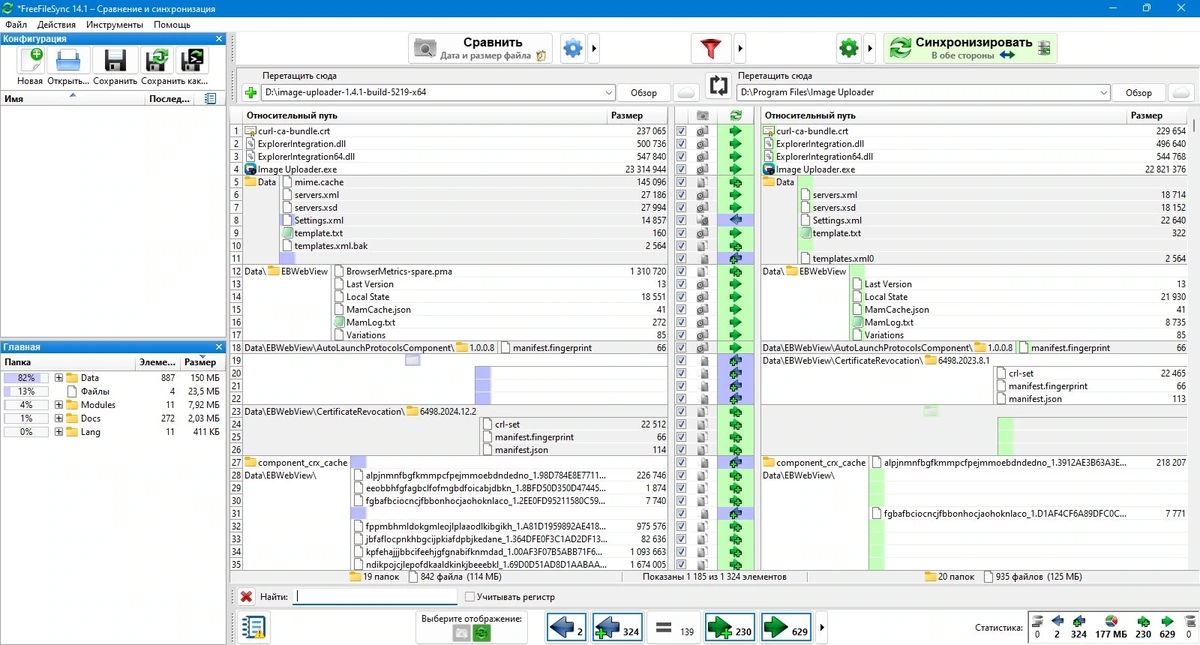
Task: Select cloud storage for right folder
Action: pos(1180,93)
